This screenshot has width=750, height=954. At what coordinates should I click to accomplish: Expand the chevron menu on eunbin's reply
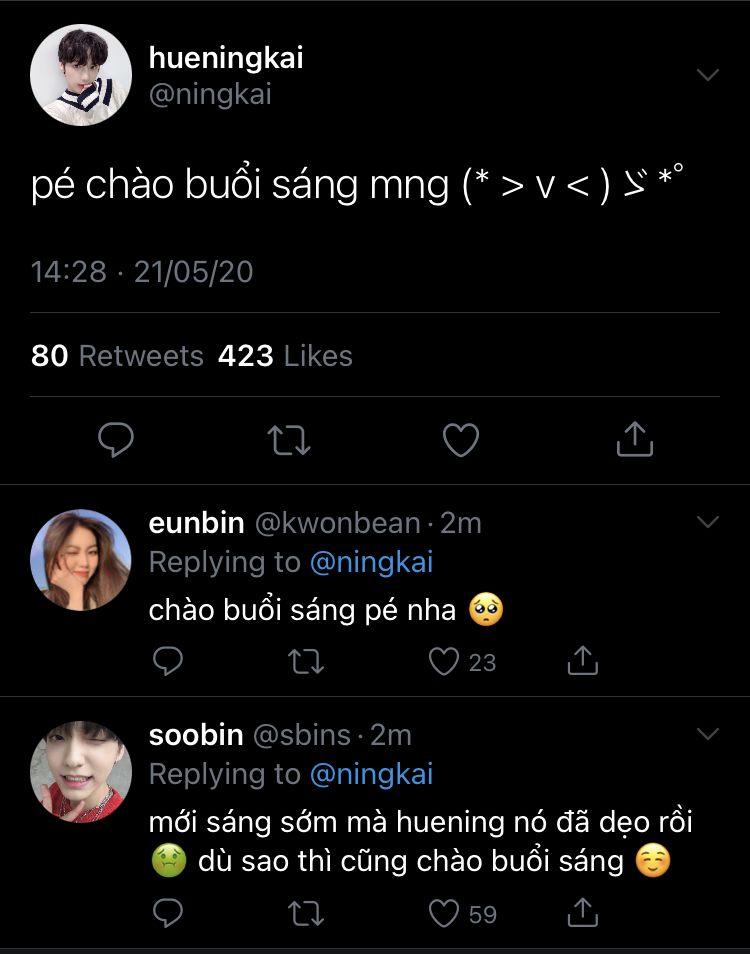click(x=708, y=522)
